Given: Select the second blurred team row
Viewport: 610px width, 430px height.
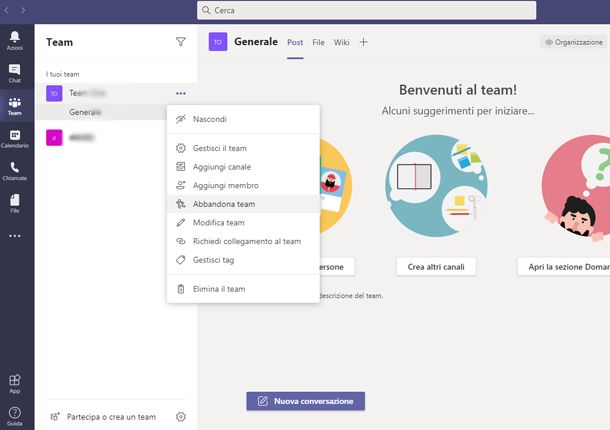Looking at the screenshot, I should tap(115, 137).
